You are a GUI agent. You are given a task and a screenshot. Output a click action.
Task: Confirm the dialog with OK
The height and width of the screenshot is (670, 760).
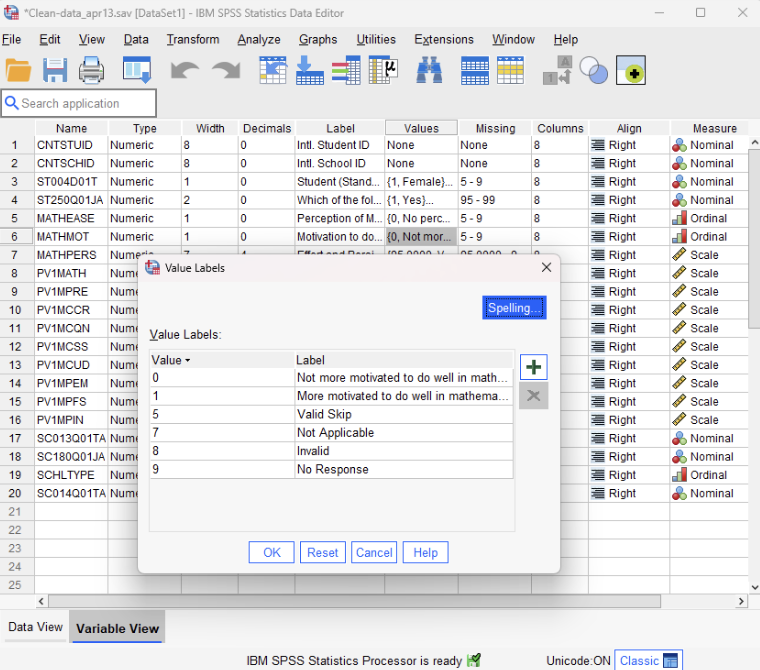(x=271, y=553)
